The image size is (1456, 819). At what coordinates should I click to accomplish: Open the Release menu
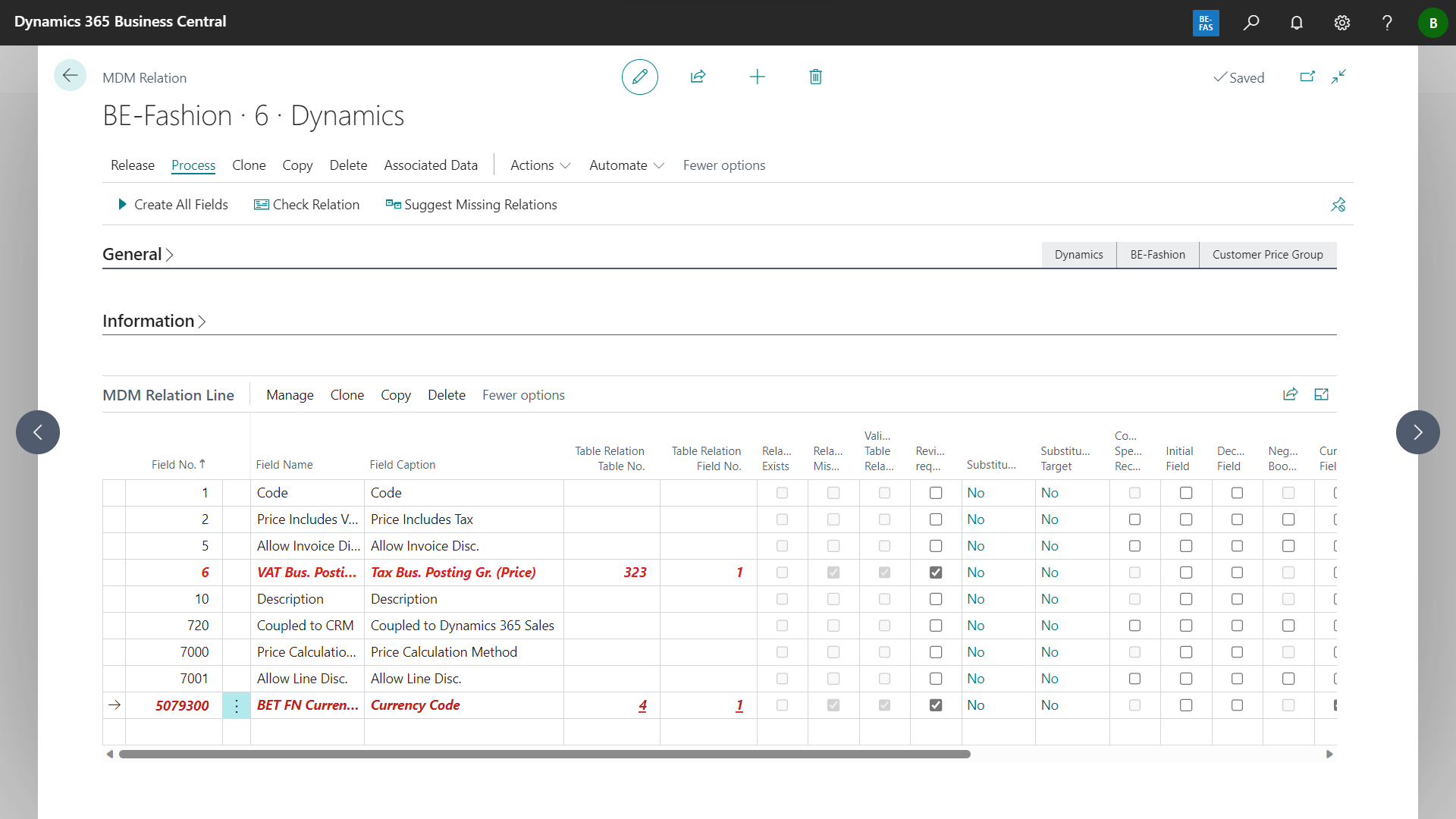(133, 165)
